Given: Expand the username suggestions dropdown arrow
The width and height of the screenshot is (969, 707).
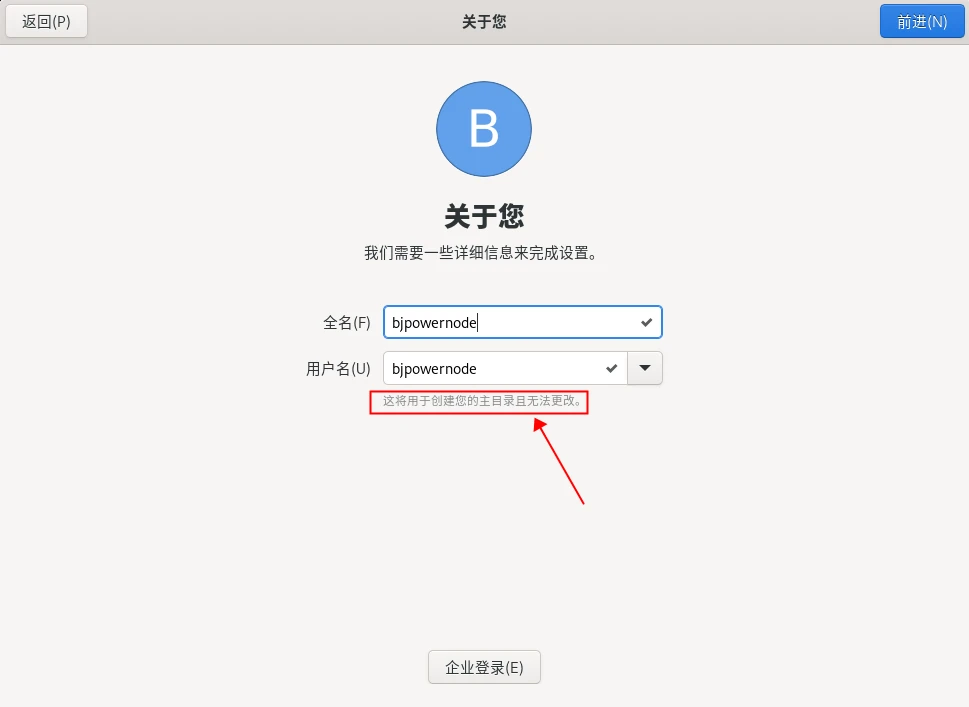Looking at the screenshot, I should 645,368.
